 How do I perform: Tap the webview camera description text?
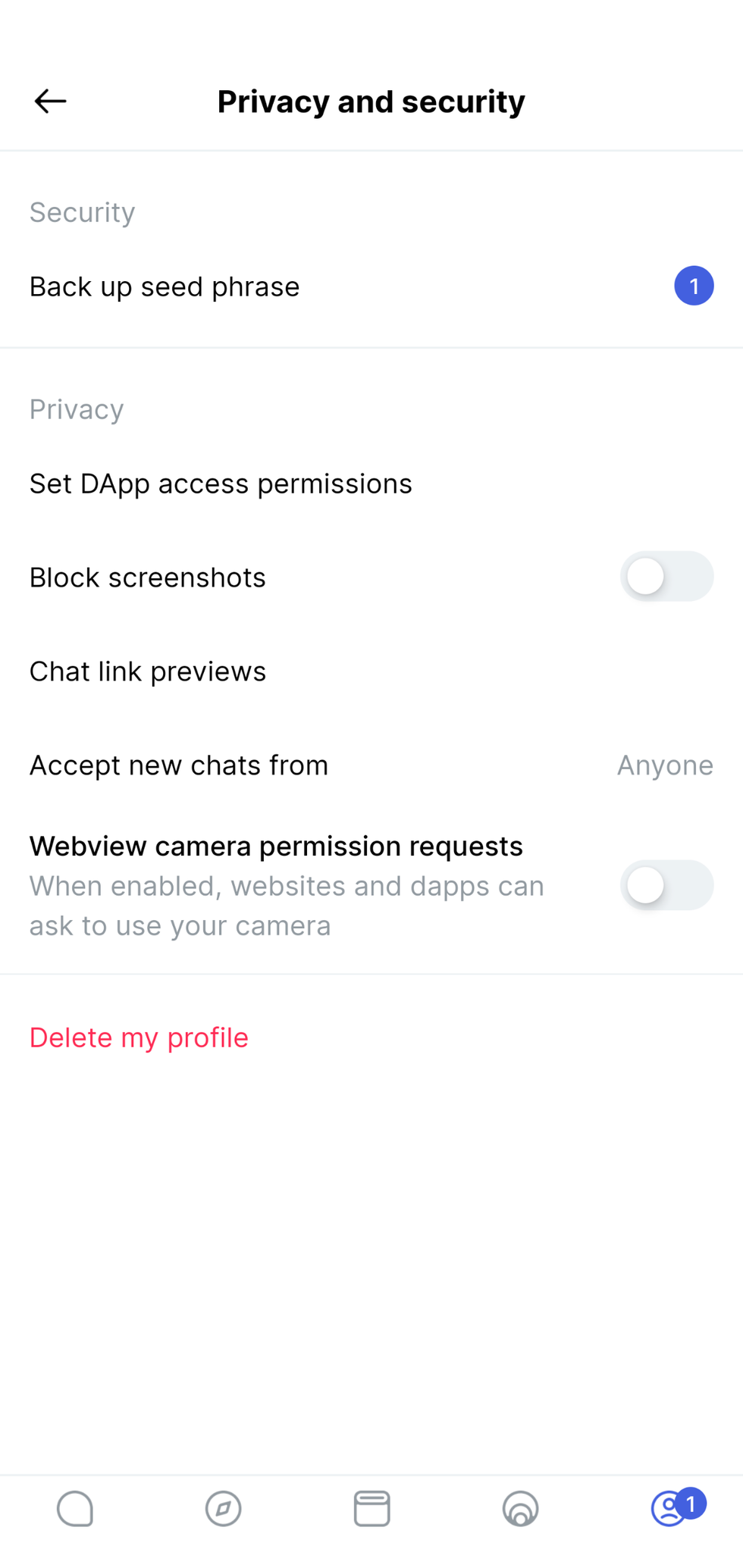pos(287,906)
